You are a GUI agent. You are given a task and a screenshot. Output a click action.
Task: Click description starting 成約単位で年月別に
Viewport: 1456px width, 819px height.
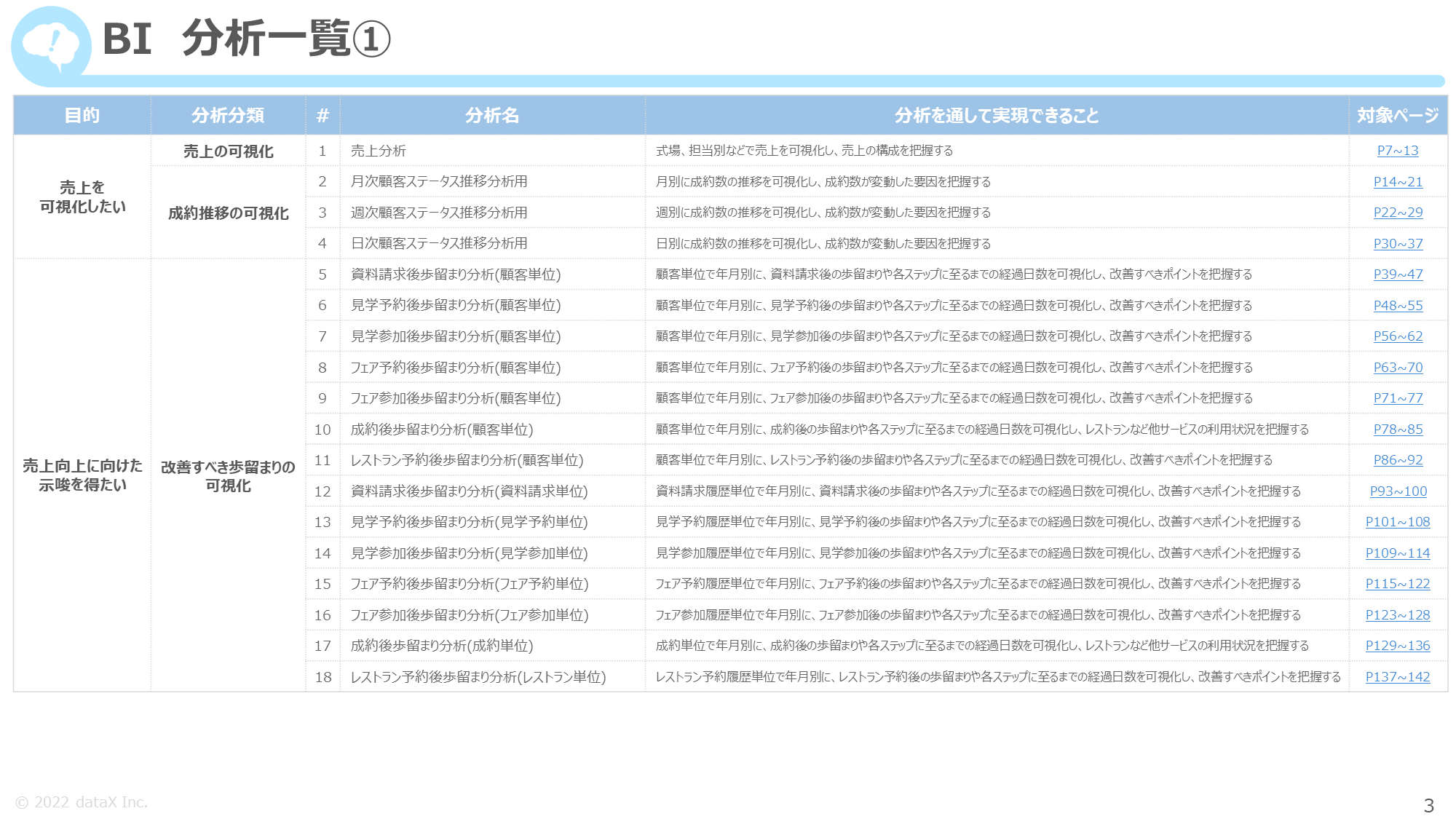982,646
